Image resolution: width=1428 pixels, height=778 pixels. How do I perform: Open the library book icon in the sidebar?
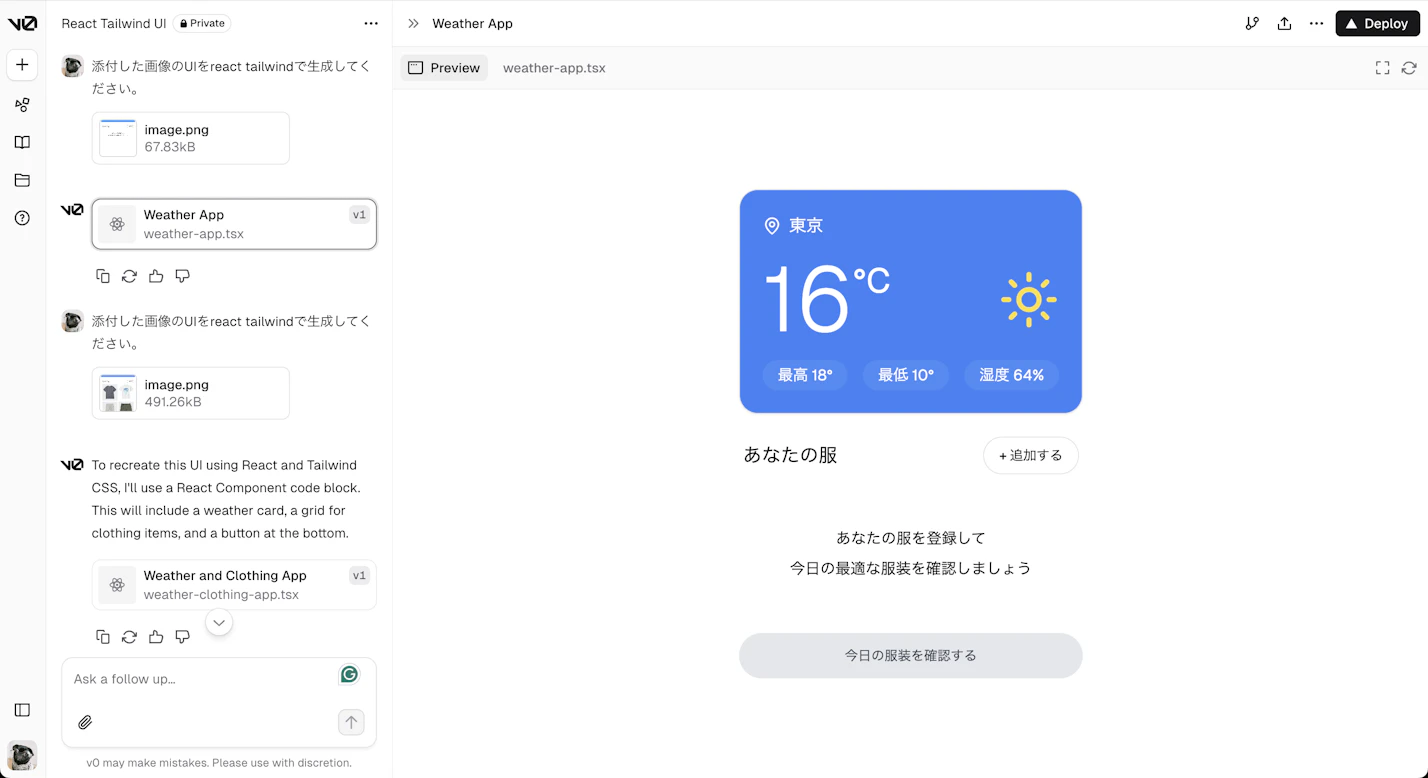click(22, 142)
